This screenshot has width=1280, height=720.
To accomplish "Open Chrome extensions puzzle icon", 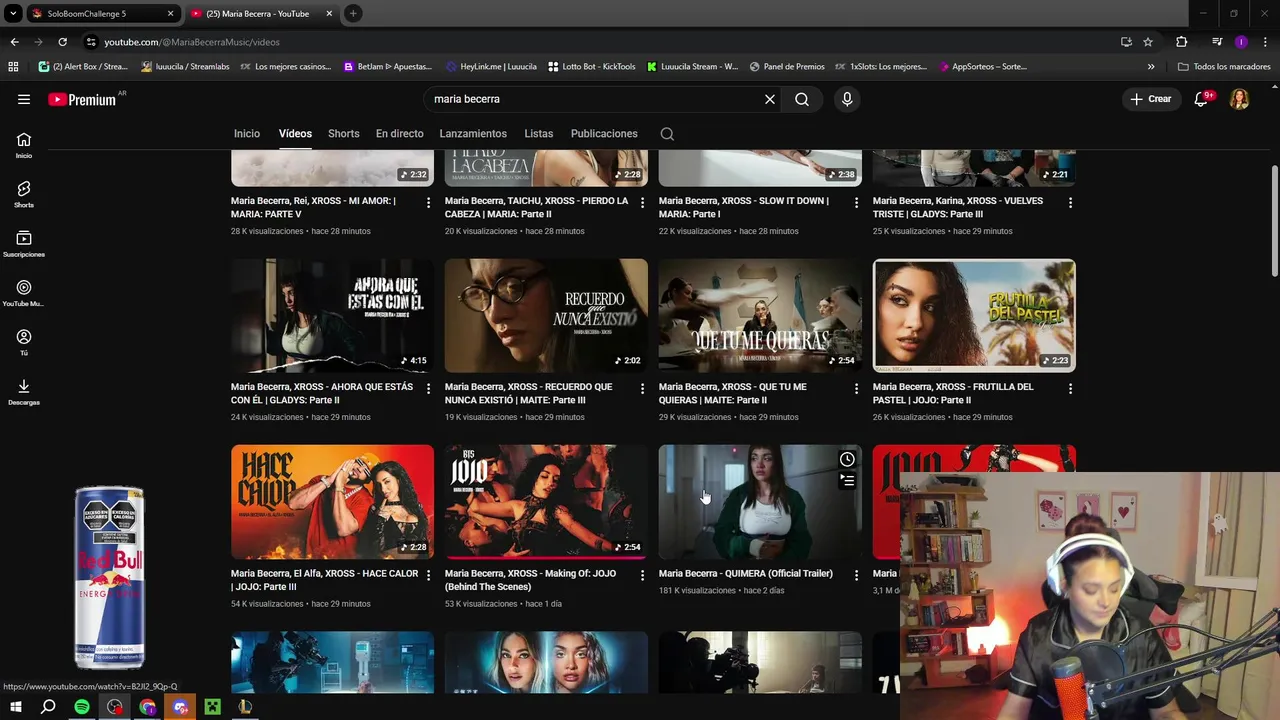I will tap(1181, 42).
